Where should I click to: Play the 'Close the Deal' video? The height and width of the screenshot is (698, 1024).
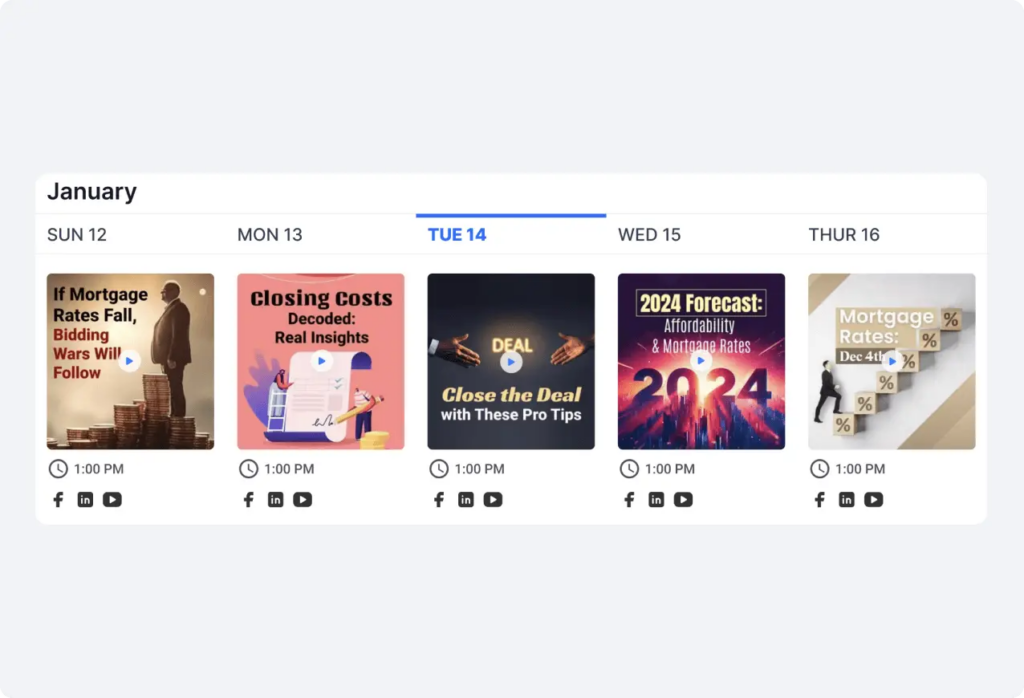(511, 362)
